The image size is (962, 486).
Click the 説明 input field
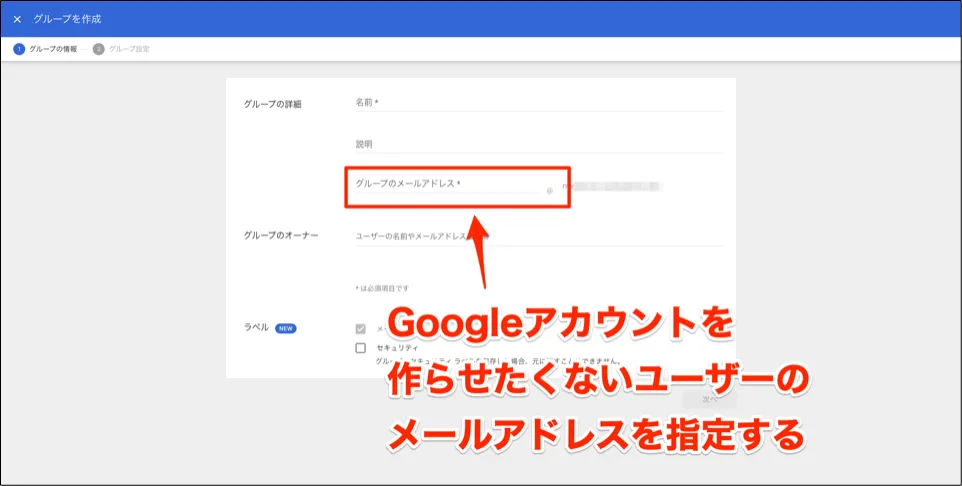click(x=539, y=144)
